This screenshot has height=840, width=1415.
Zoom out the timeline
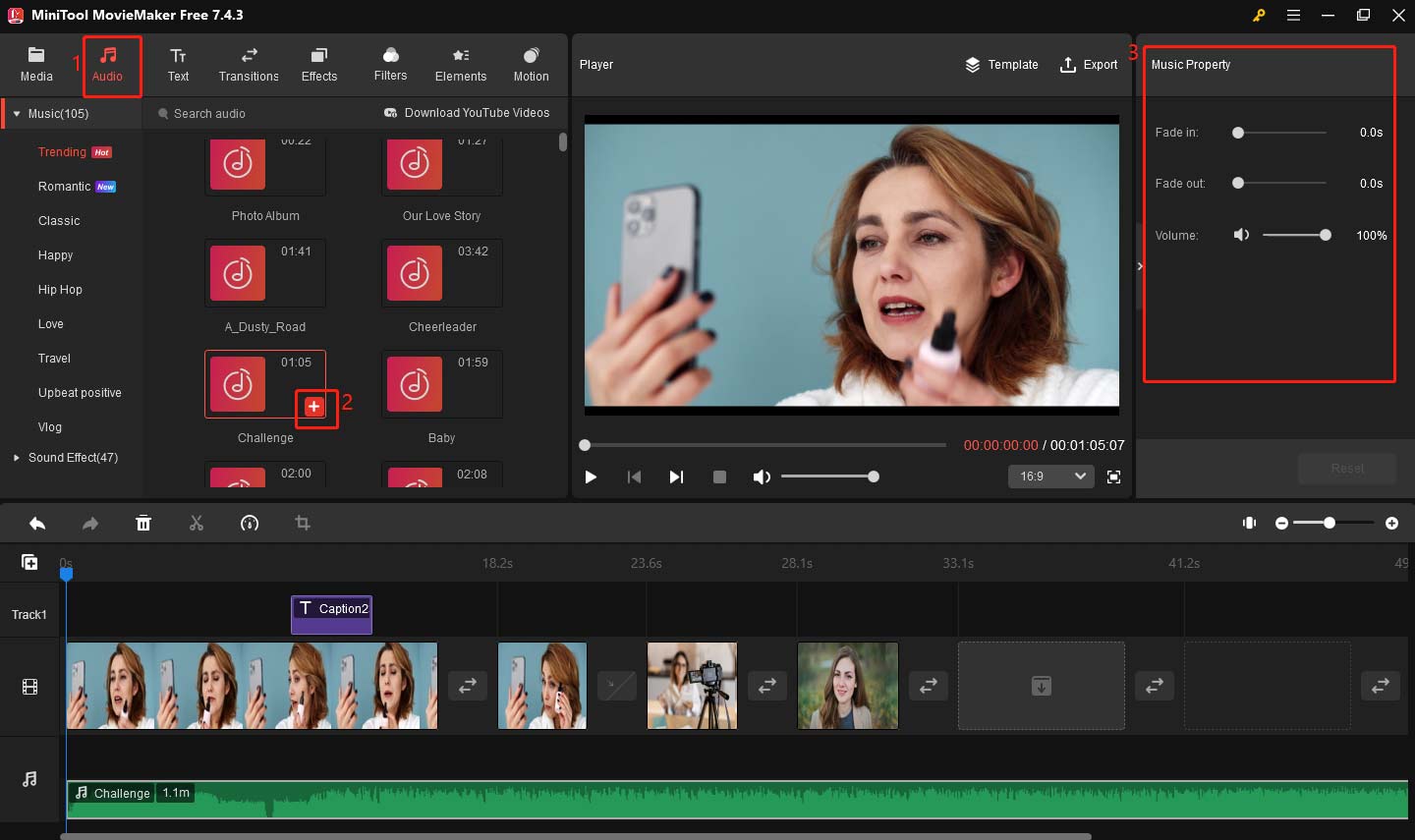[x=1281, y=523]
